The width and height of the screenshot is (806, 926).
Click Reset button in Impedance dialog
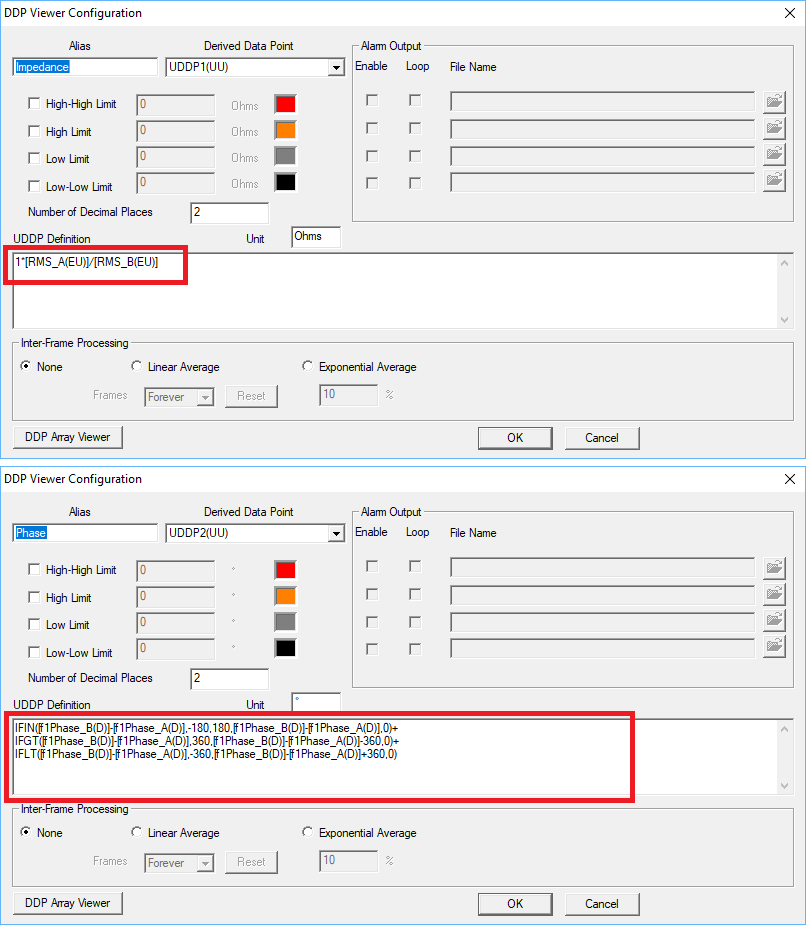pyautogui.click(x=251, y=396)
